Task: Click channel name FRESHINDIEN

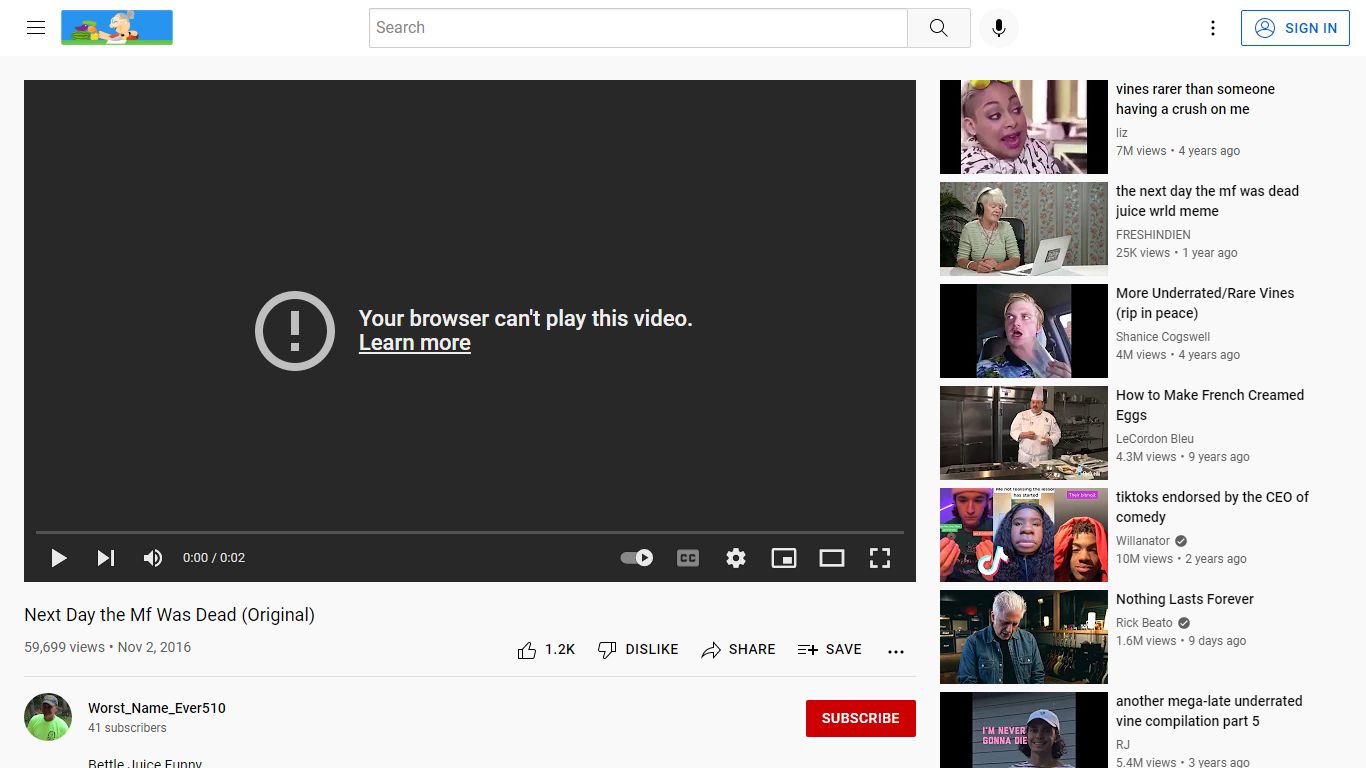Action: tap(1153, 235)
